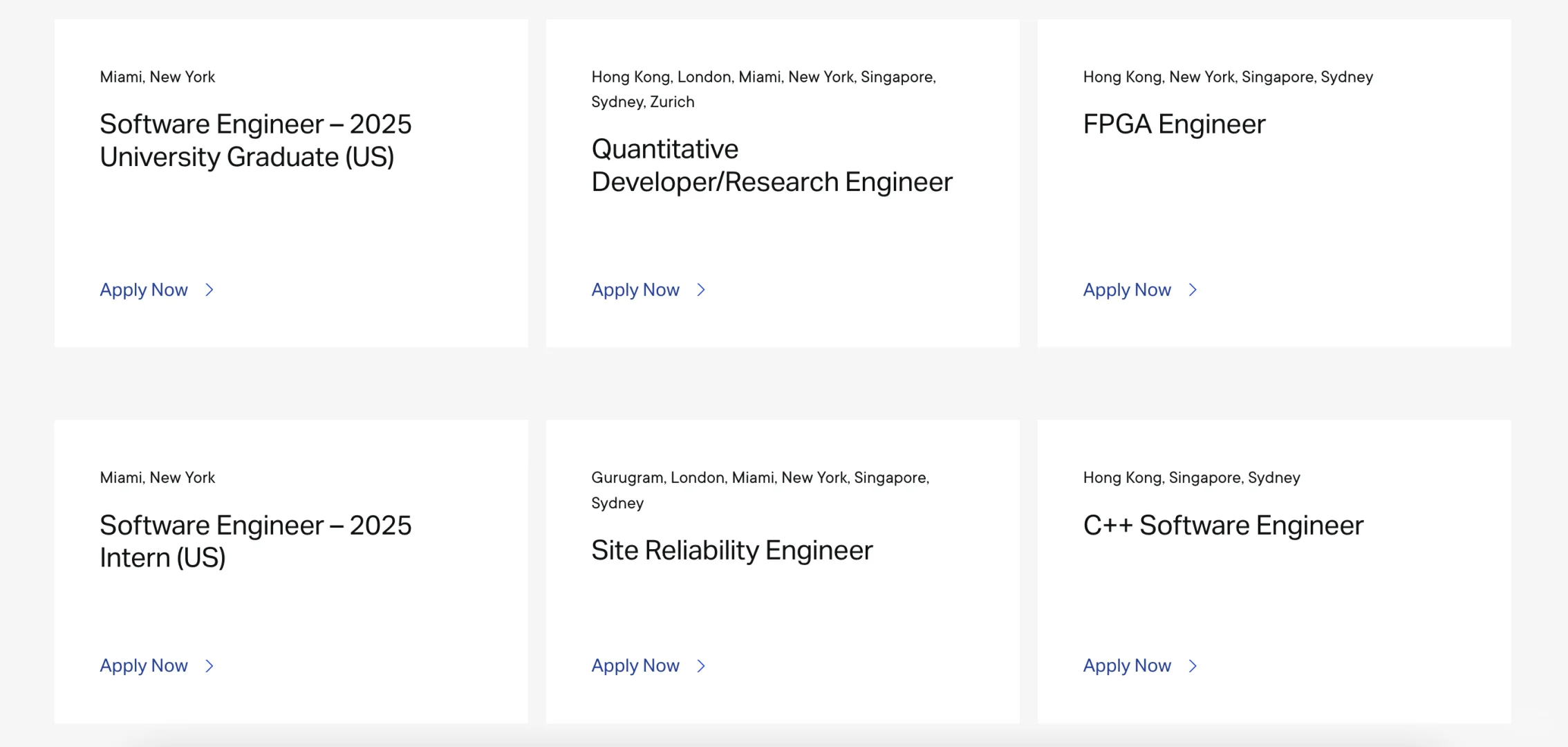Apply Now for Software Engineer 2025 Intern

point(144,665)
